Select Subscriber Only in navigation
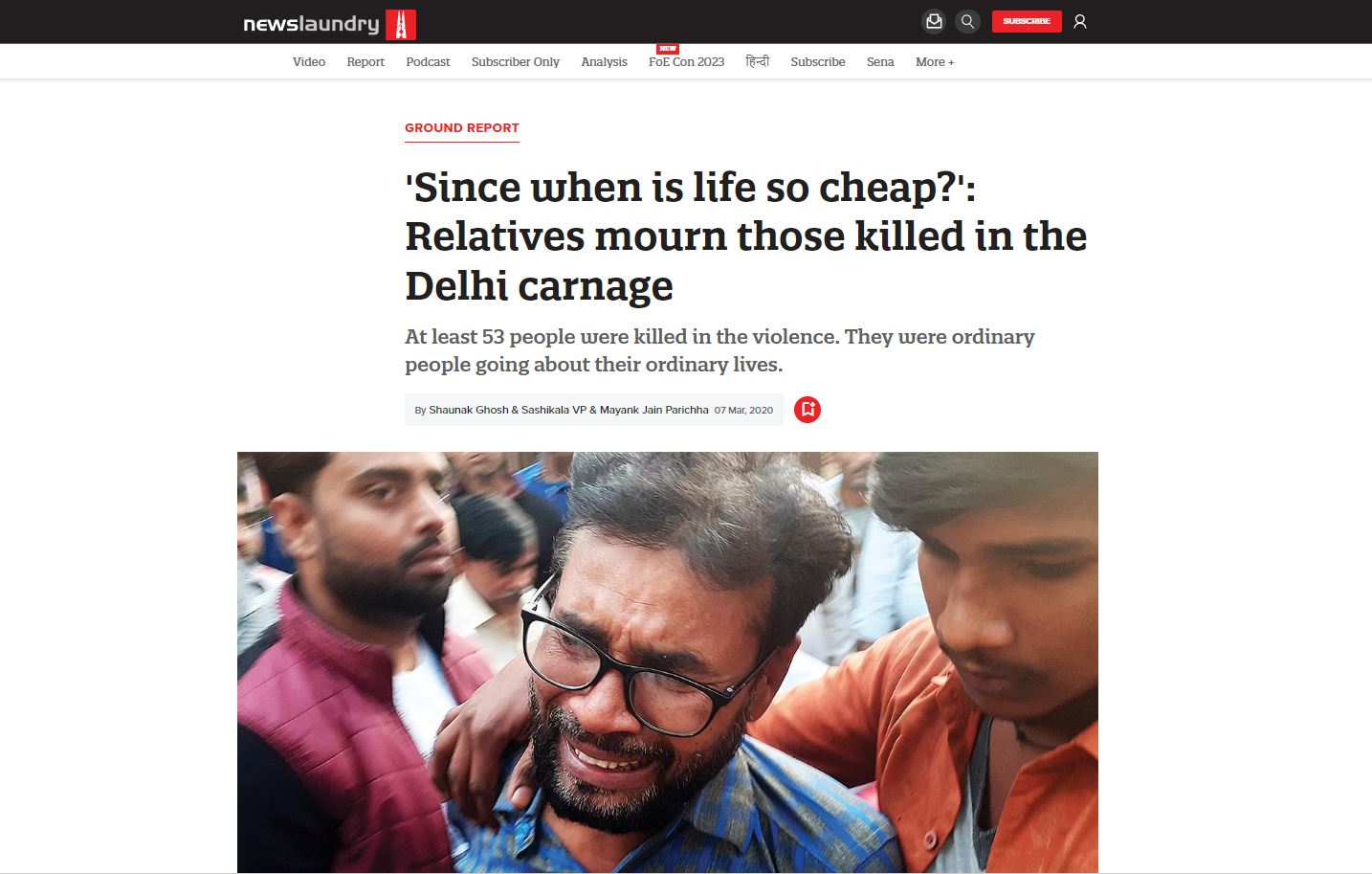The image size is (1372, 874). [x=516, y=62]
